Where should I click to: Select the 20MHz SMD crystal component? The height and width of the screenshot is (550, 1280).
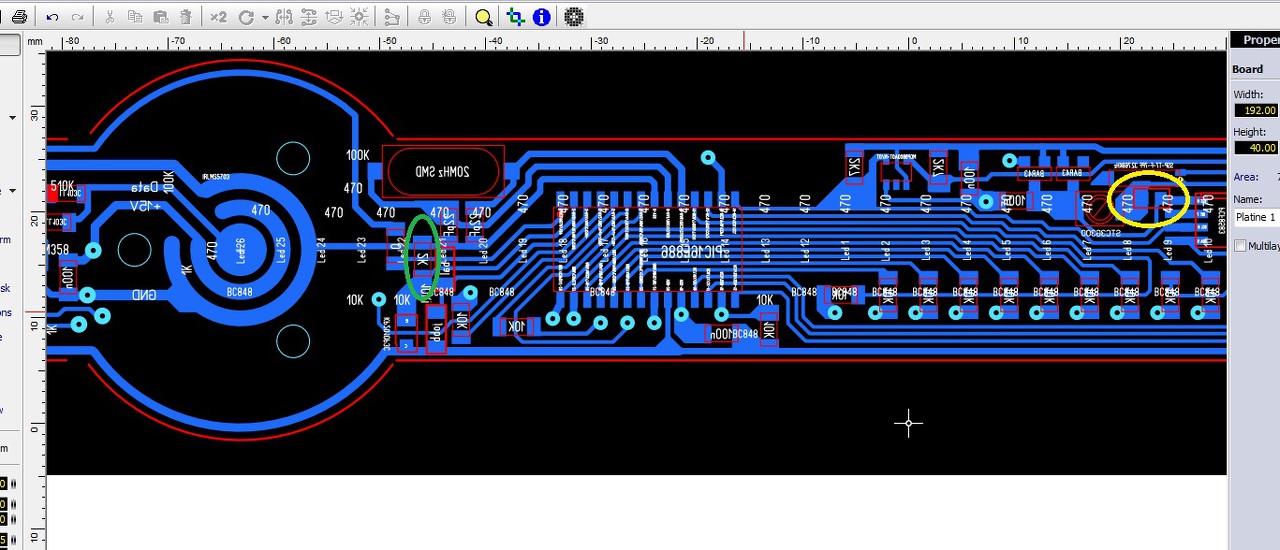441,171
